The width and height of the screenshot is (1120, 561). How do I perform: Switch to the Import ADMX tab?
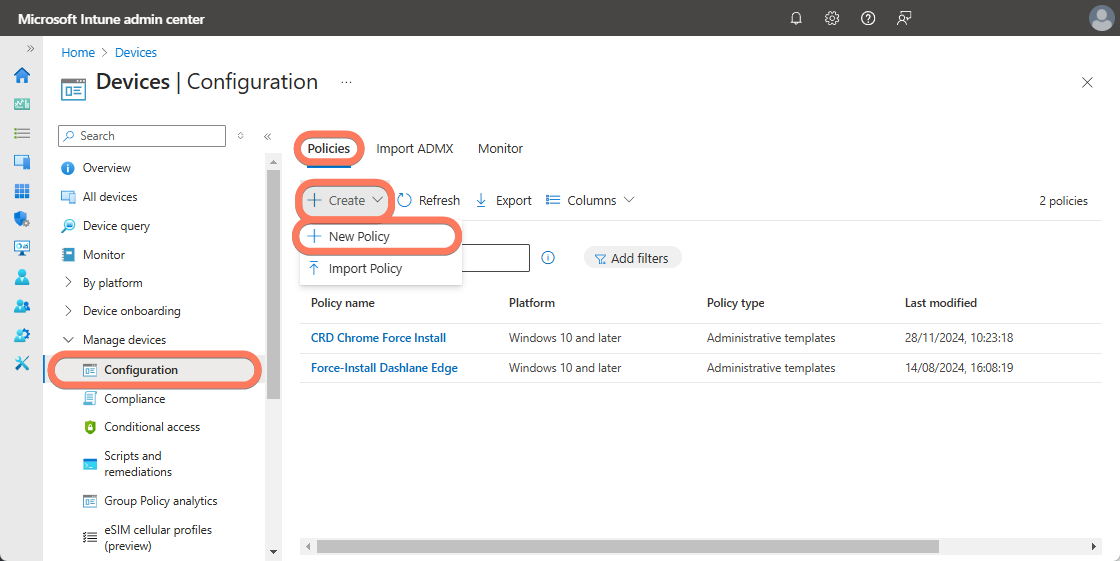pyautogui.click(x=414, y=148)
